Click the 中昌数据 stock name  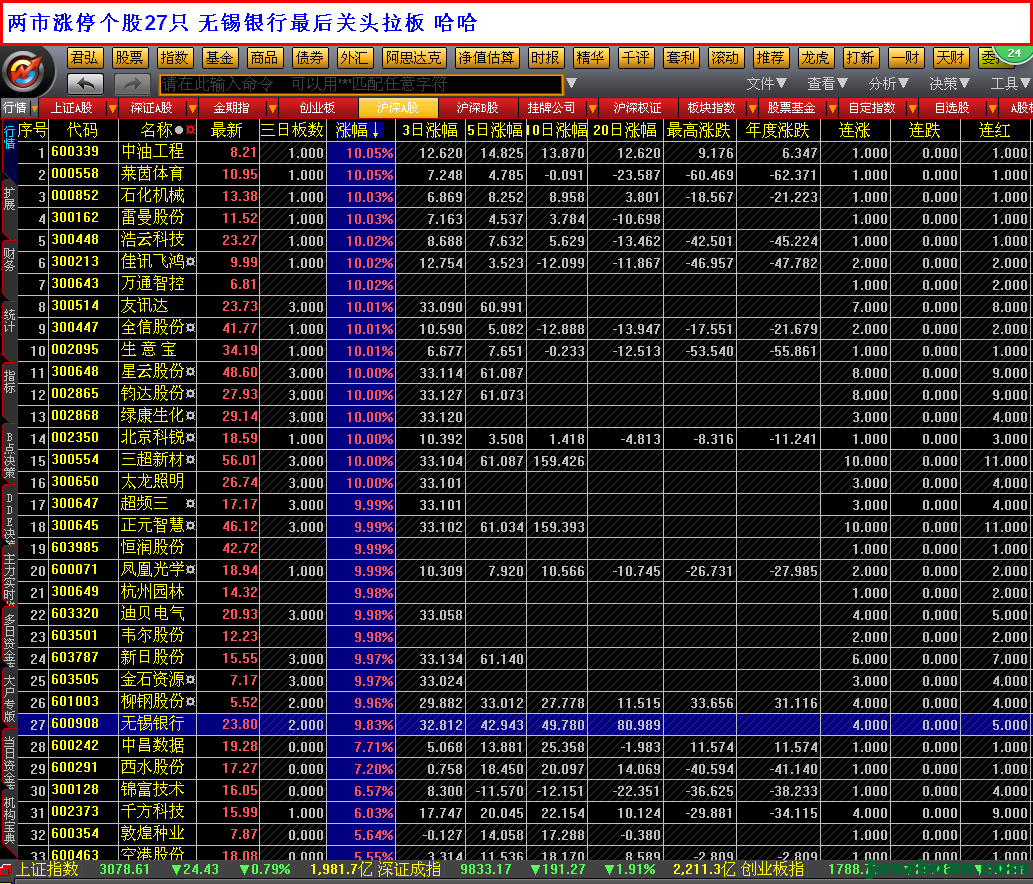[153, 745]
